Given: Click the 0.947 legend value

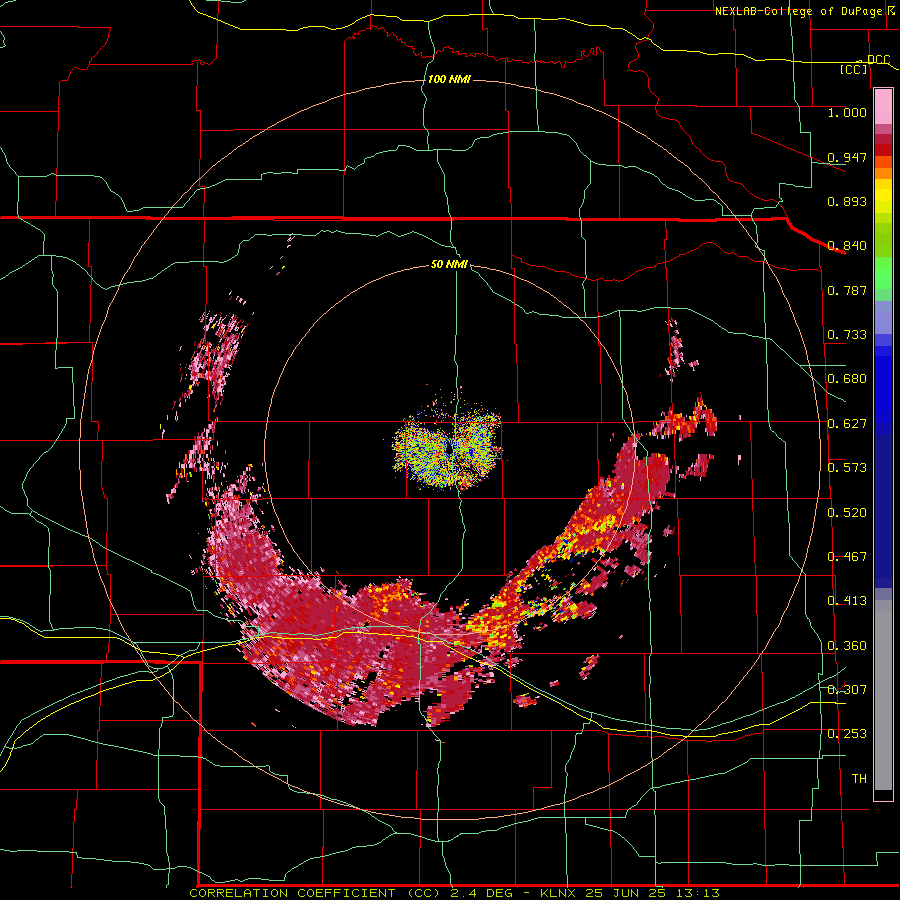Looking at the screenshot, I should click(x=847, y=157).
